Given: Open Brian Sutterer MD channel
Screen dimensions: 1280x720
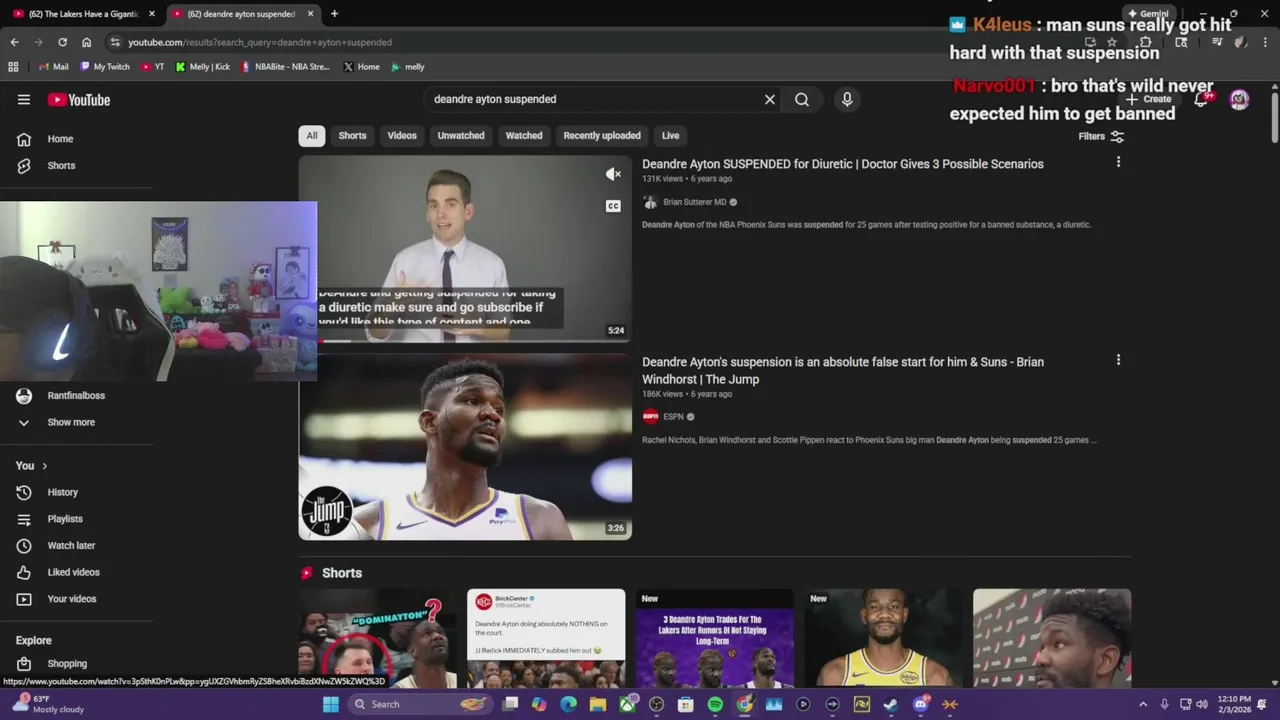Looking at the screenshot, I should (695, 202).
